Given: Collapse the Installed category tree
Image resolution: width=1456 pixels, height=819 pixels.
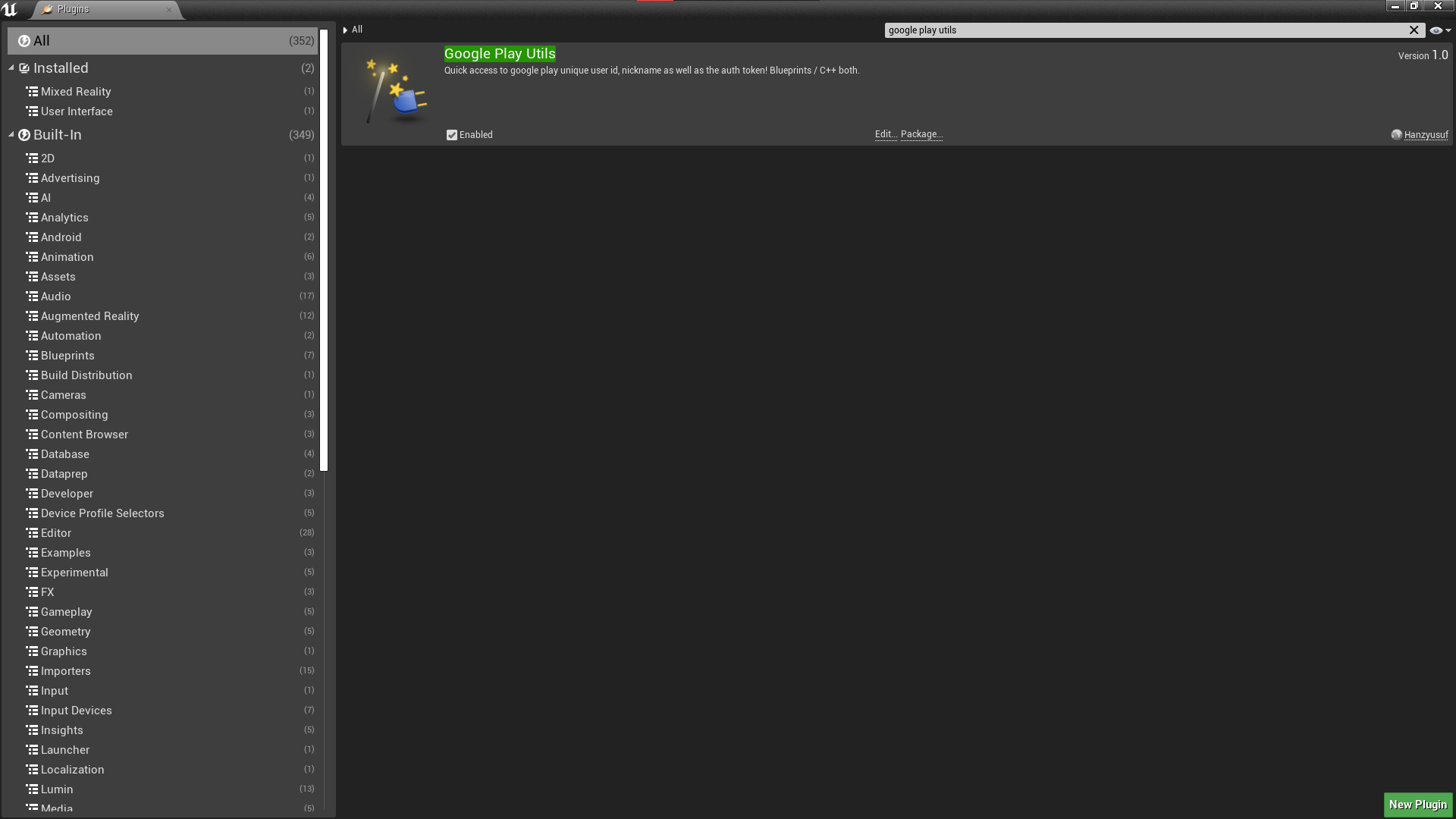Looking at the screenshot, I should pyautogui.click(x=11, y=68).
